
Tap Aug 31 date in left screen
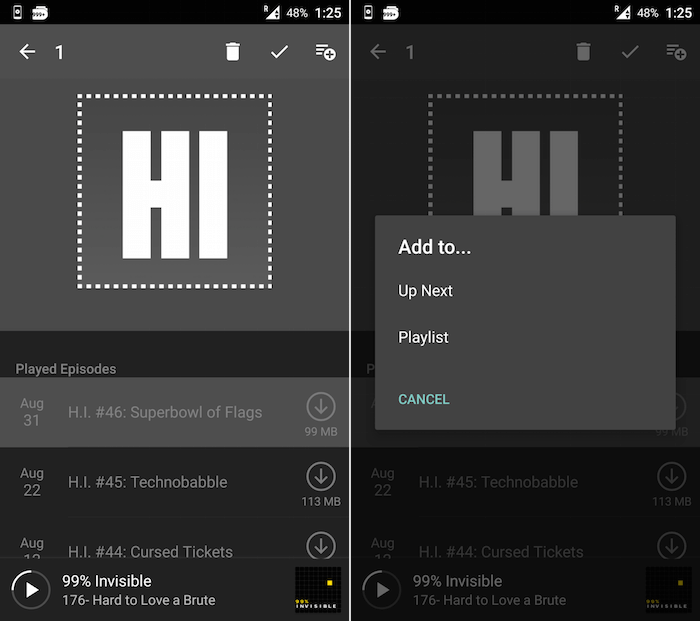tap(32, 412)
